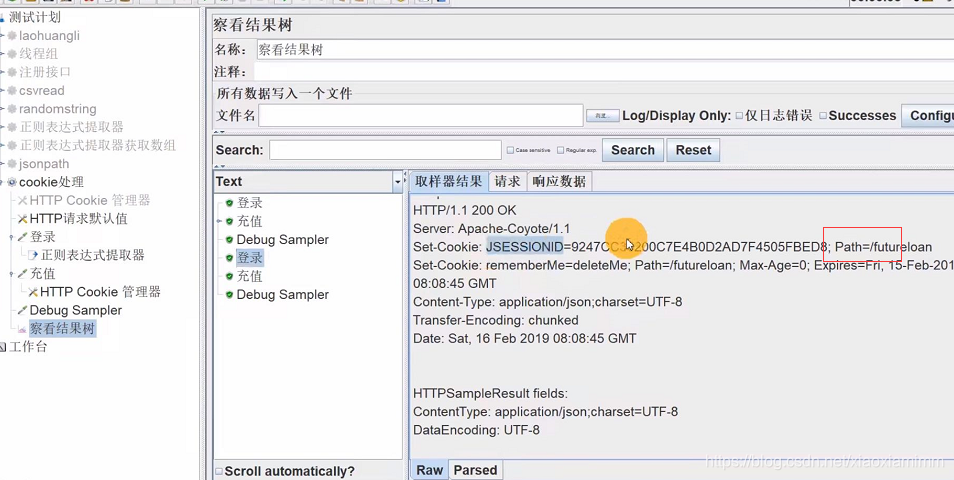Screen dimensions: 954x480
Task: Collapse the 充值 sampler node in test plan
Action: pos(12,274)
